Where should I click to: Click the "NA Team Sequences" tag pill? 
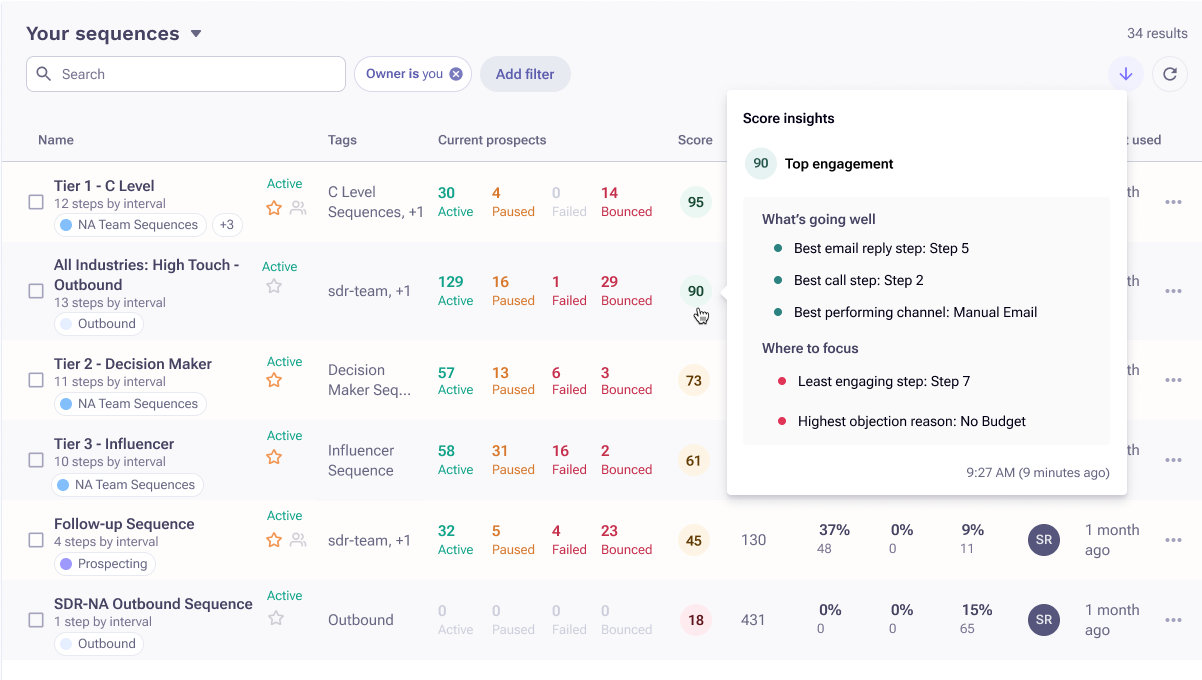129,225
